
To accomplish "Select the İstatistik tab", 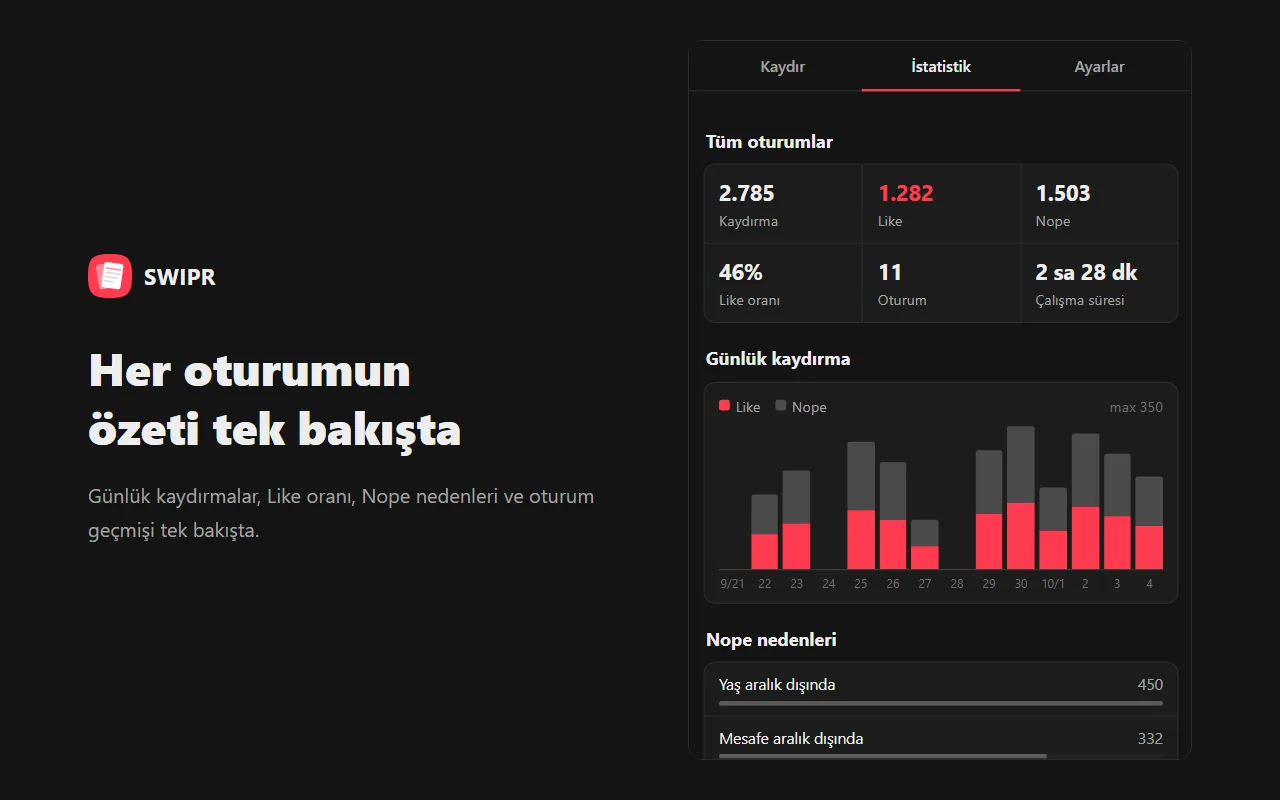I will point(941,67).
